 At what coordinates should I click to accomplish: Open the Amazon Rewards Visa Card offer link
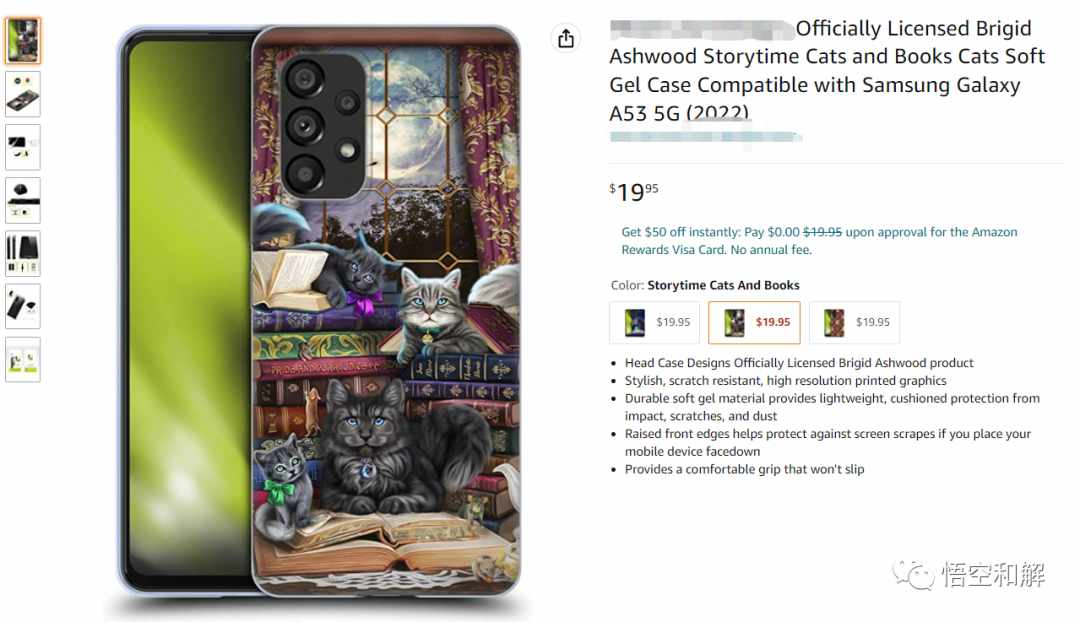819,240
